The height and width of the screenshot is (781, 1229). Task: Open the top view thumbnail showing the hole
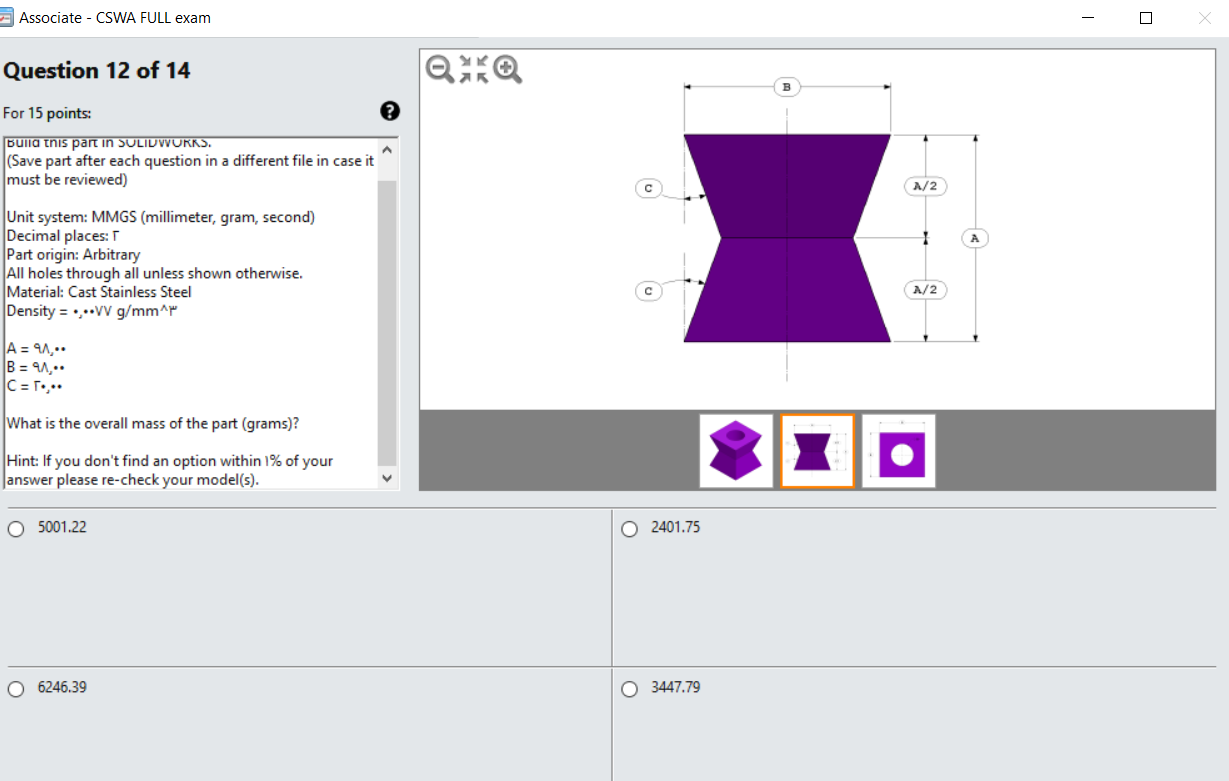click(898, 450)
